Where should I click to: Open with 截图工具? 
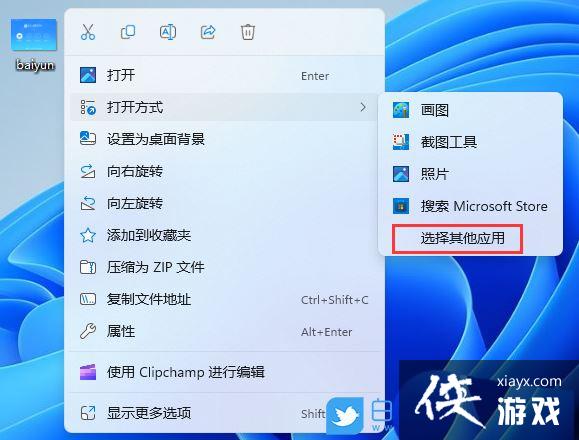(470, 142)
